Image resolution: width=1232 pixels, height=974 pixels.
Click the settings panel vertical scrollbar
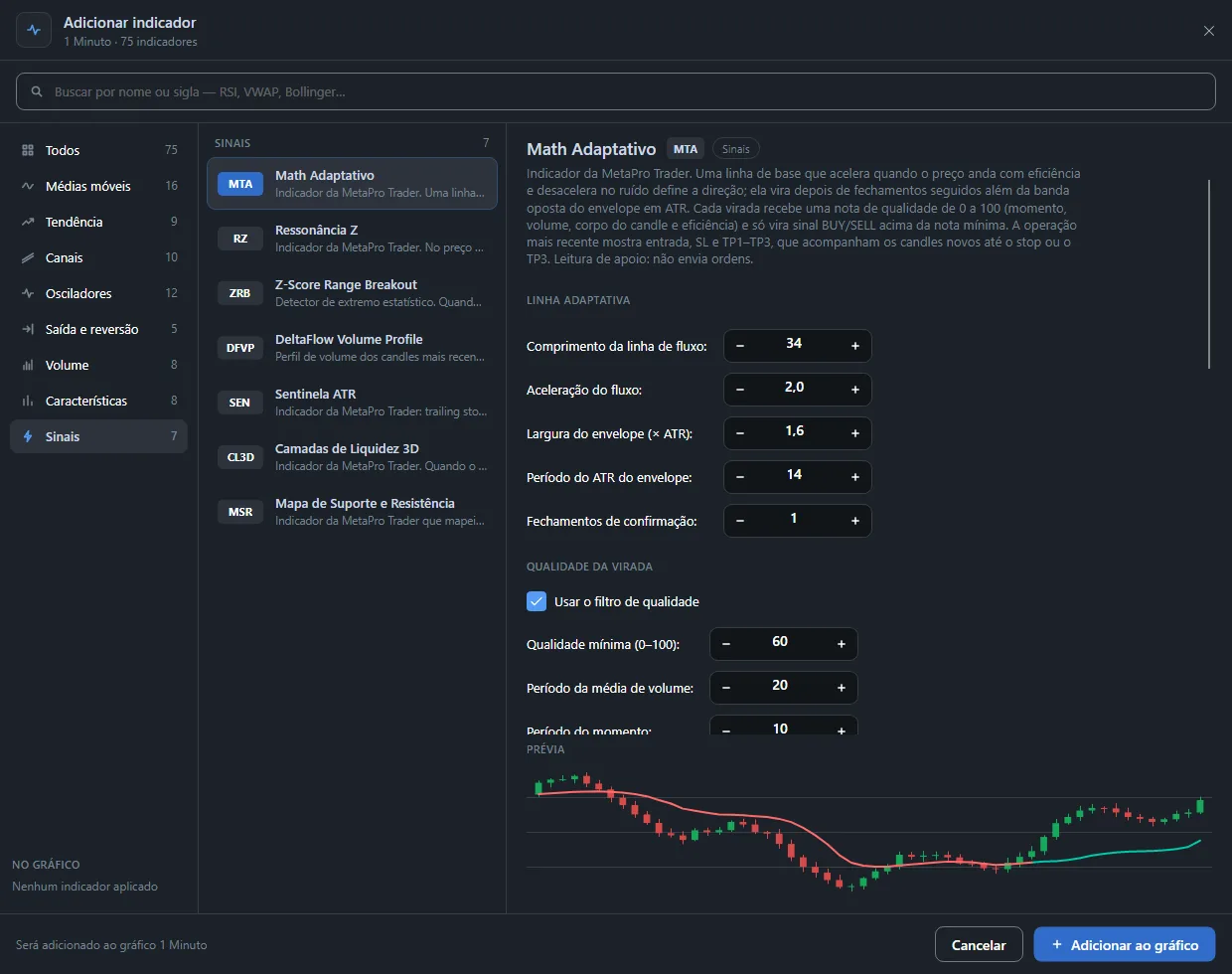point(1209,273)
